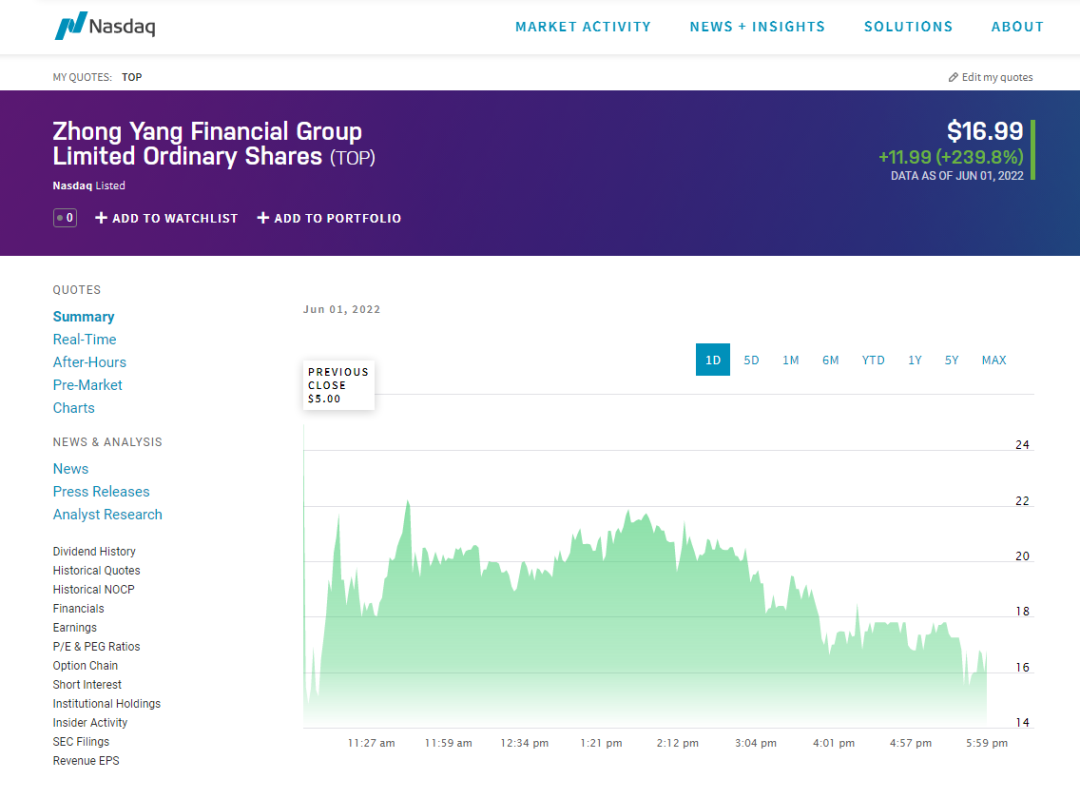Go to After-Hours quotes

[x=90, y=362]
